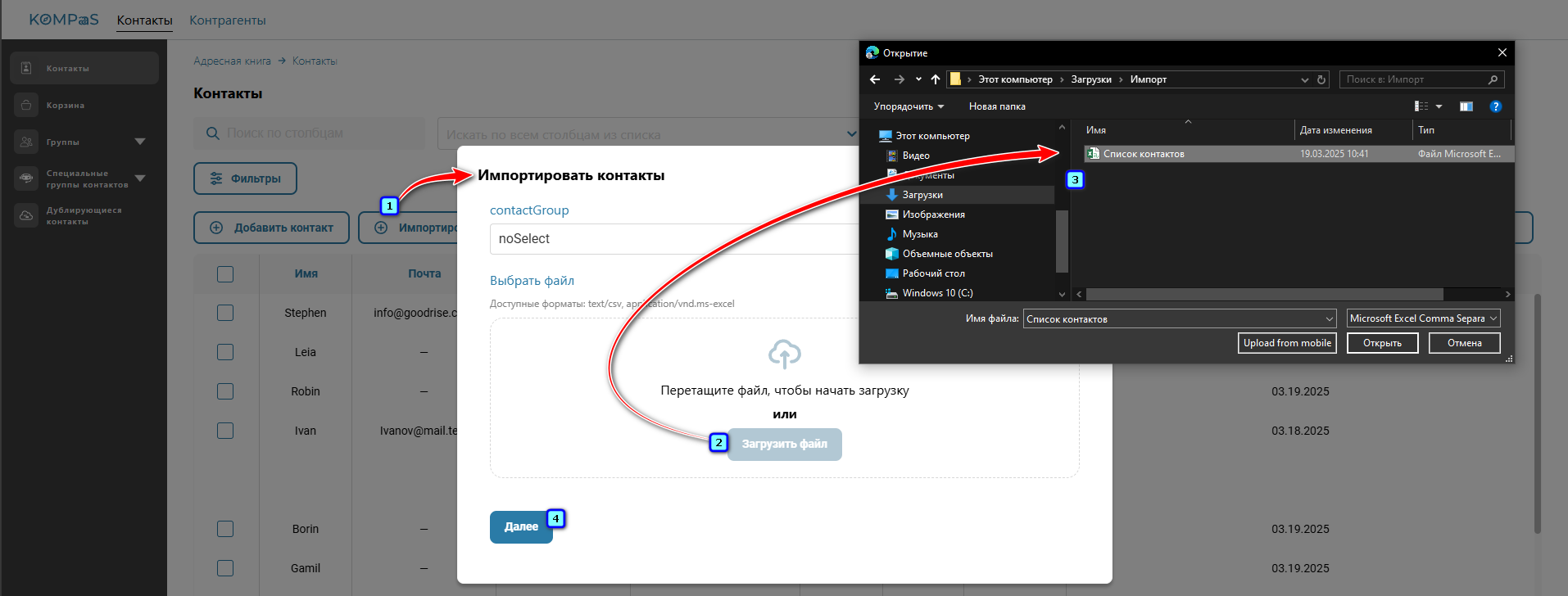Switch to the Контакты top tab

144,20
